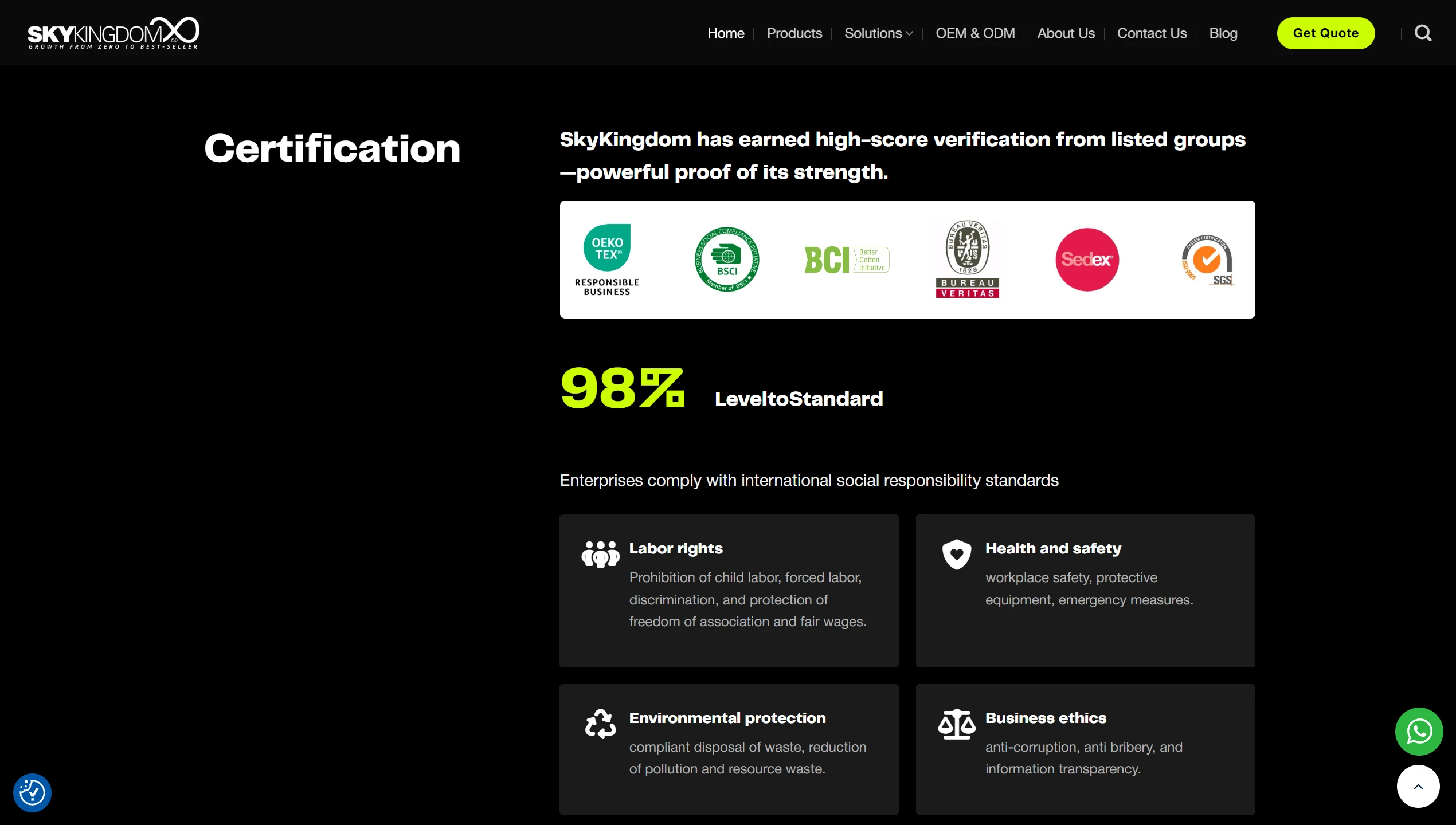The image size is (1456, 825).
Task: Open WhatsApp chat floating button
Action: (1418, 731)
